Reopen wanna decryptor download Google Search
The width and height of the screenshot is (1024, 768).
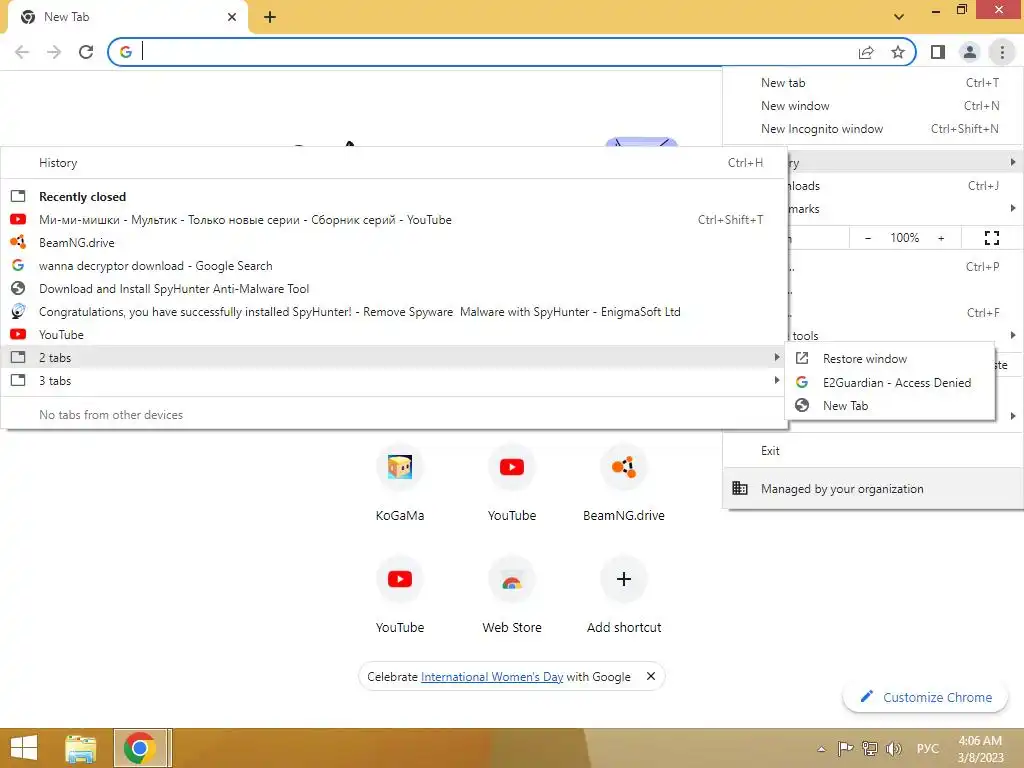pos(394,266)
